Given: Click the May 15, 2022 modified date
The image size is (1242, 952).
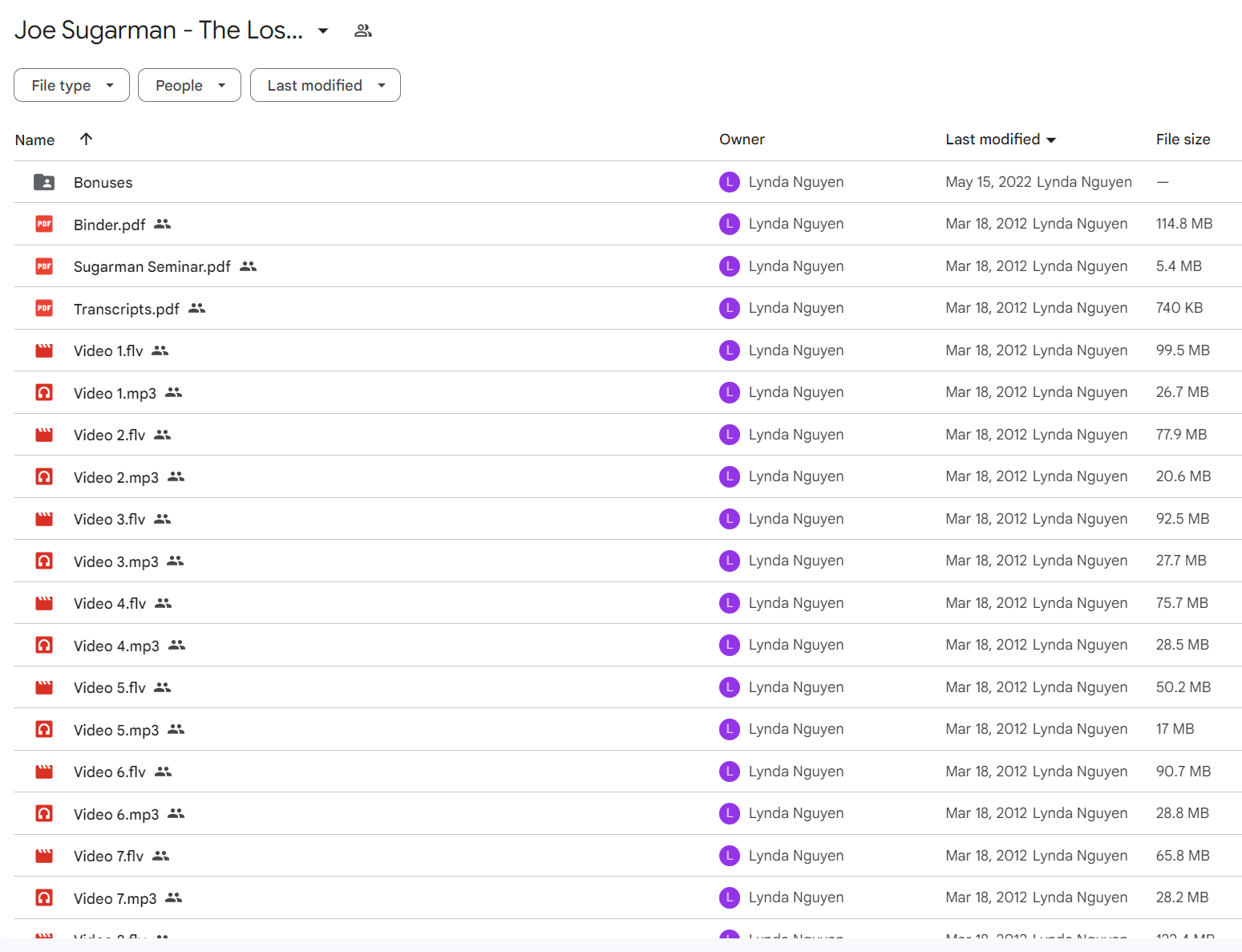Looking at the screenshot, I should (989, 182).
